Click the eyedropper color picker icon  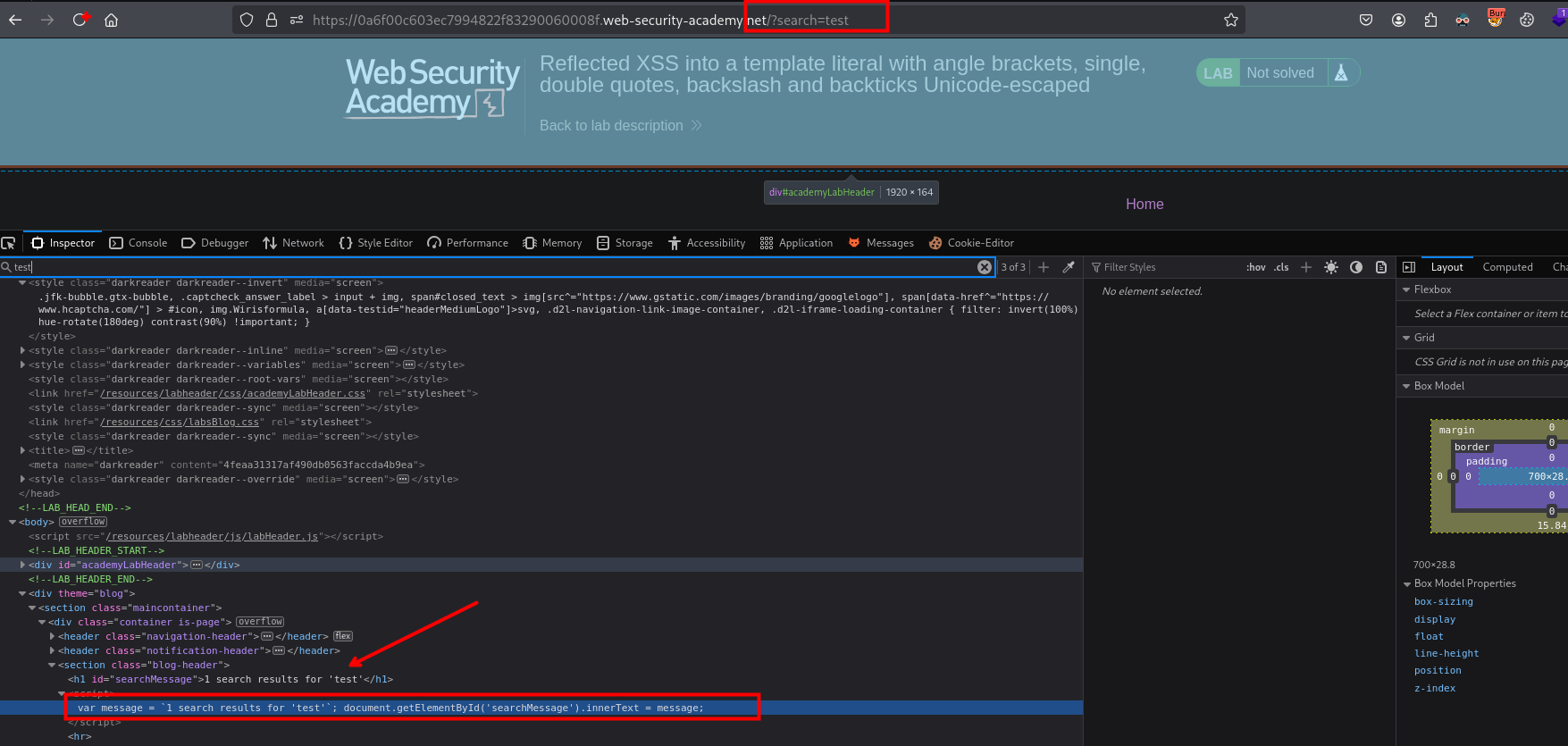pos(1069,267)
